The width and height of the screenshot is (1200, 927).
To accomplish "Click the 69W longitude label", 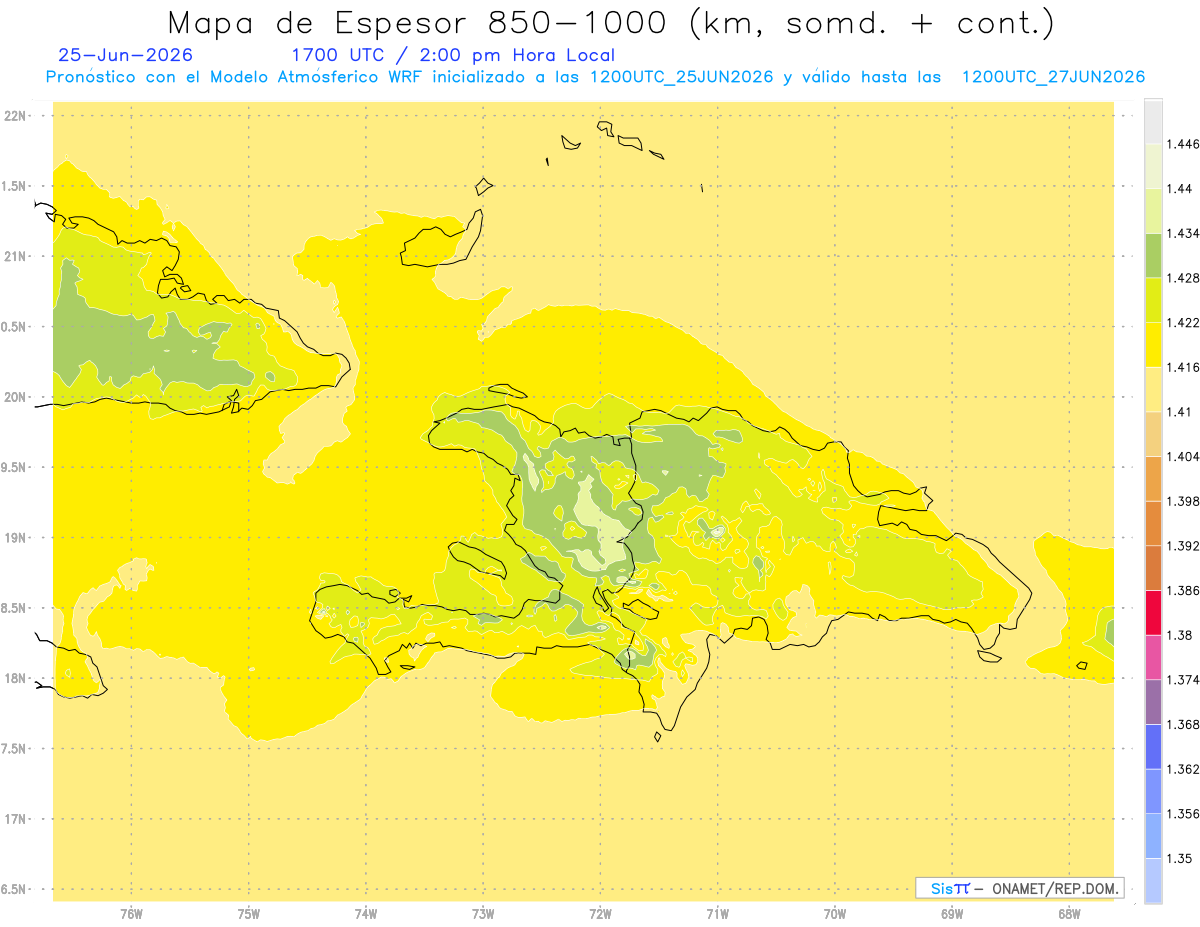I will coord(952,913).
